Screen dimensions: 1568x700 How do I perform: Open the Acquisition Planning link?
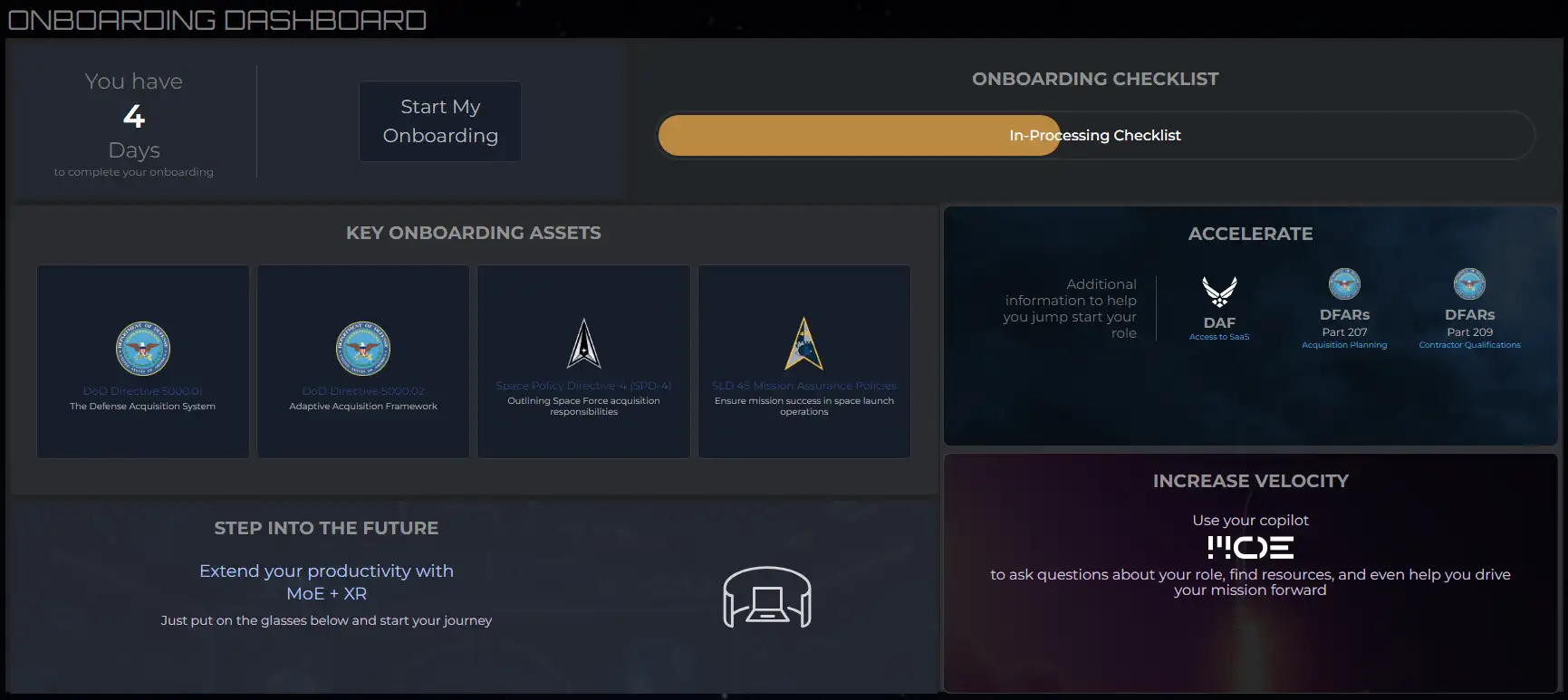point(1344,345)
